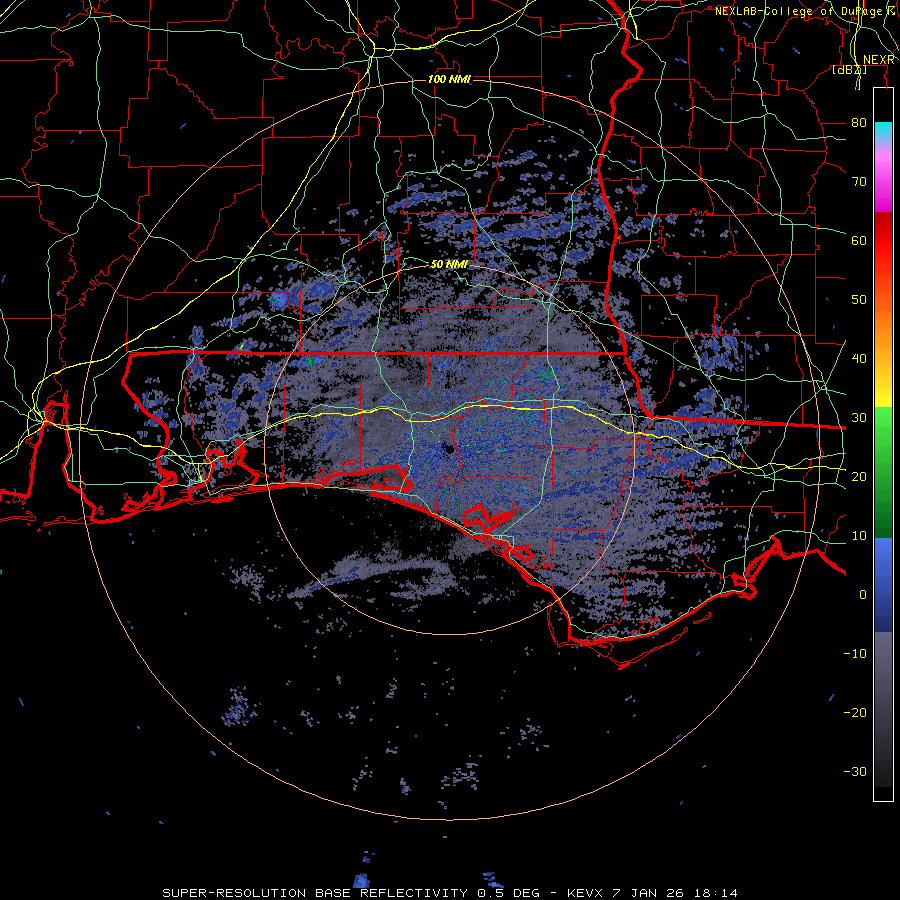Click the 80 value on the dBZ scale
This screenshot has height=900, width=900.
click(x=859, y=123)
